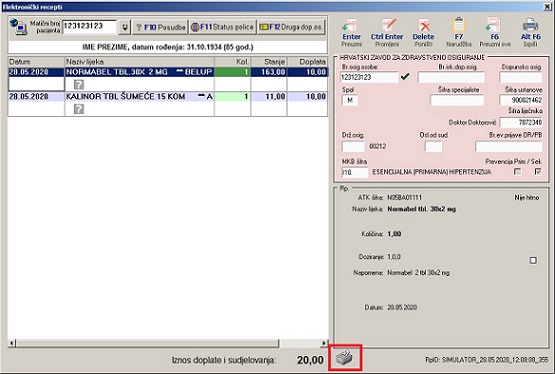Click Br.osig.osobe input field
The height and width of the screenshot is (374, 555).
pyautogui.click(x=369, y=77)
